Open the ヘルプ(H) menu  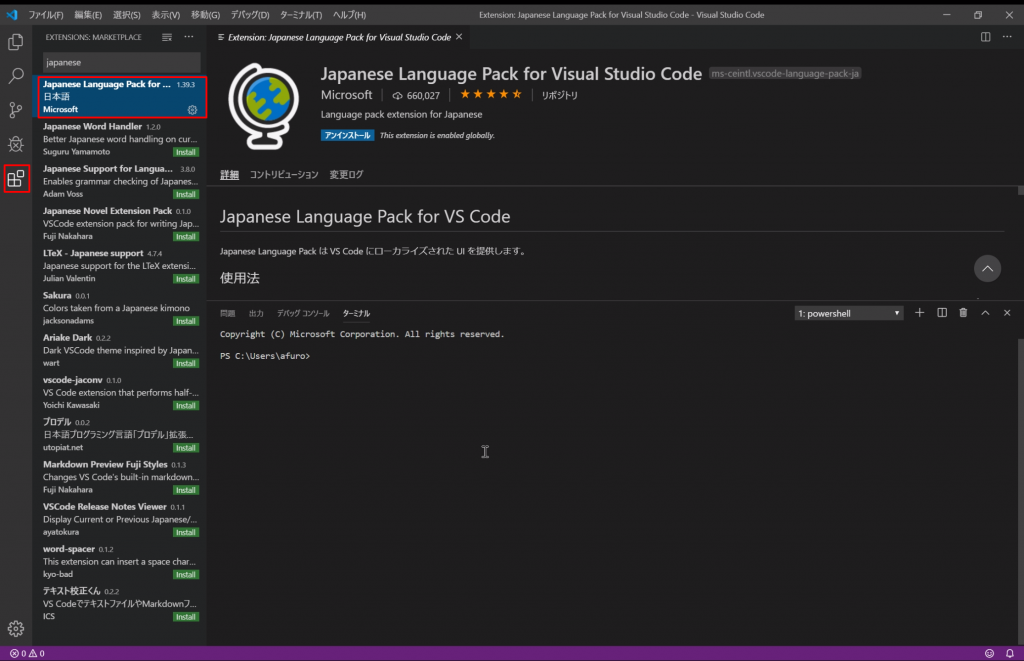click(349, 14)
